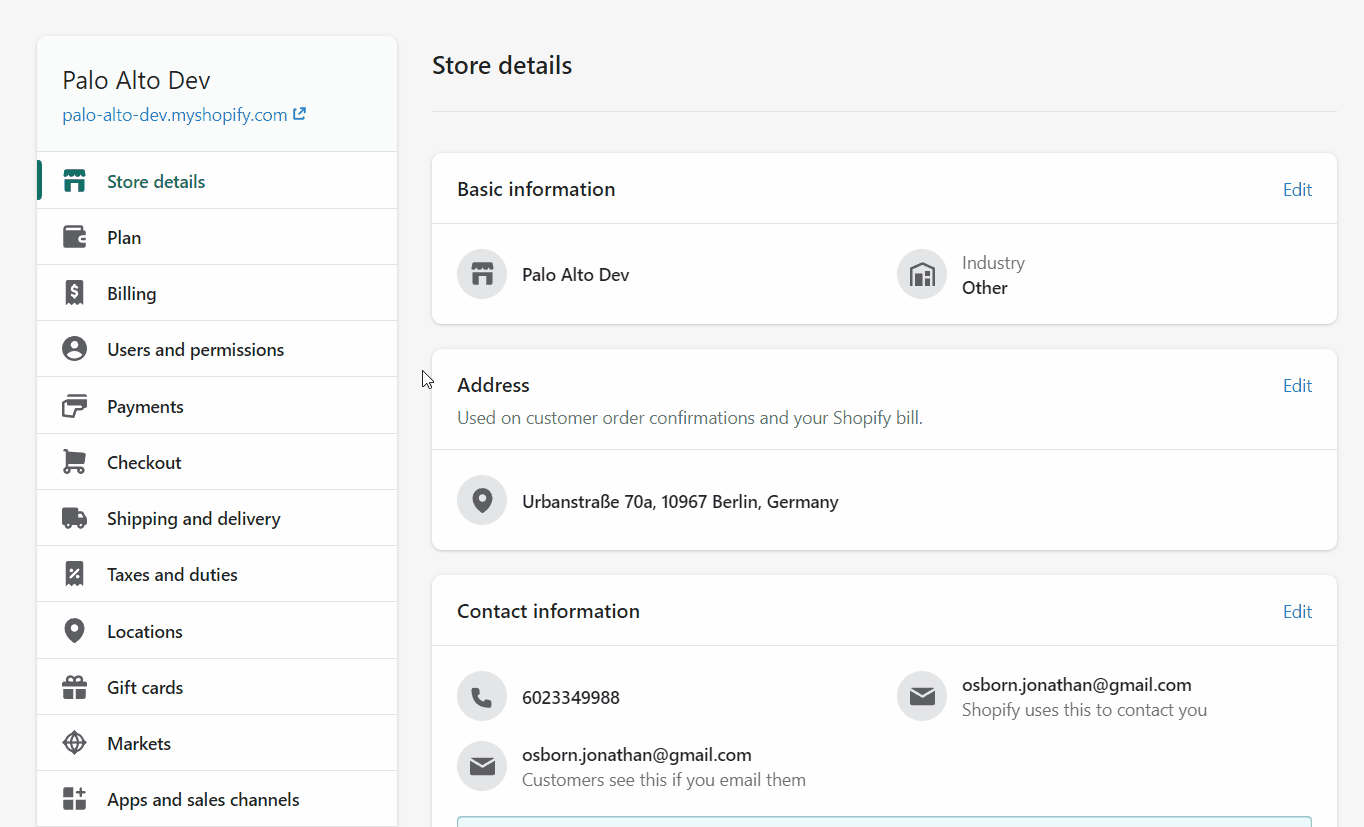Edit the Basic information card
The image size is (1364, 827).
coord(1297,189)
